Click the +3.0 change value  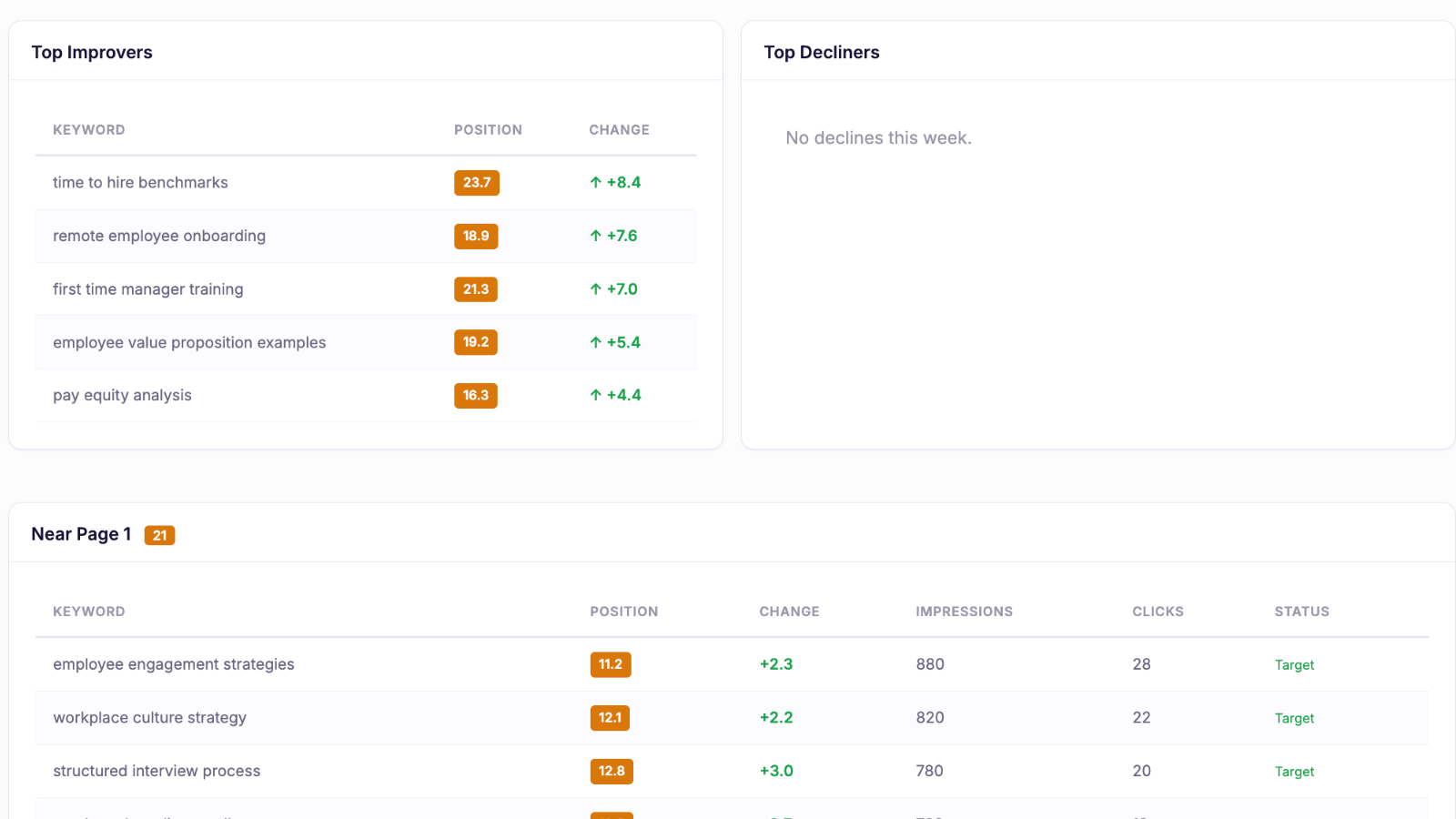pos(776,771)
